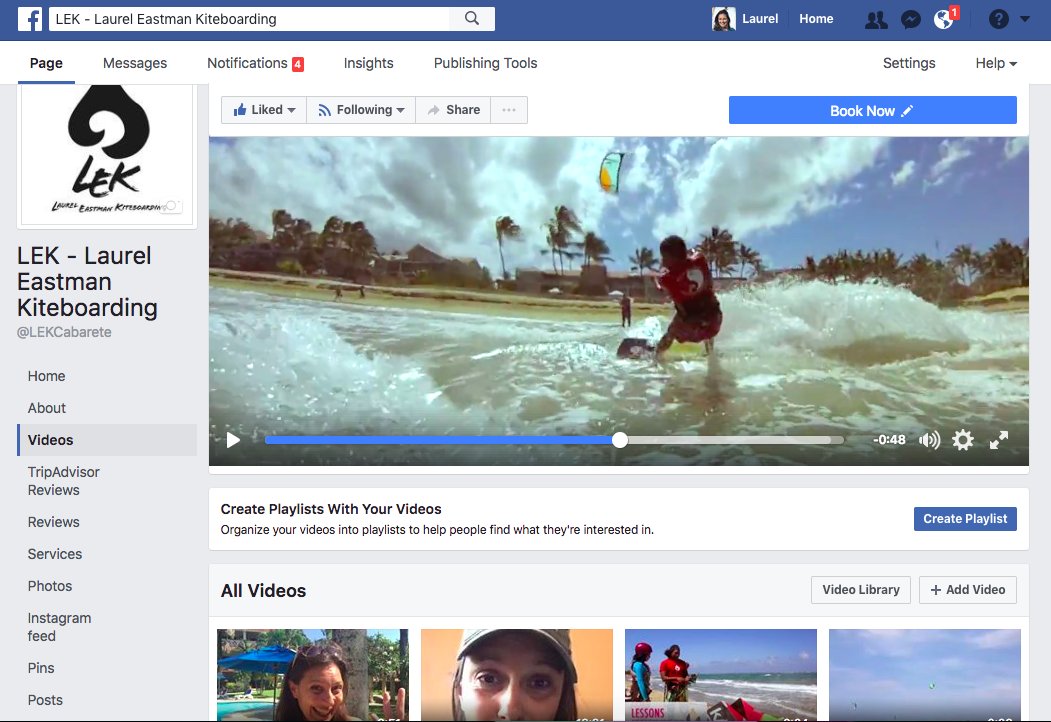Open Lessons video thumbnail on beach
The height and width of the screenshot is (722, 1051).
pos(721,674)
